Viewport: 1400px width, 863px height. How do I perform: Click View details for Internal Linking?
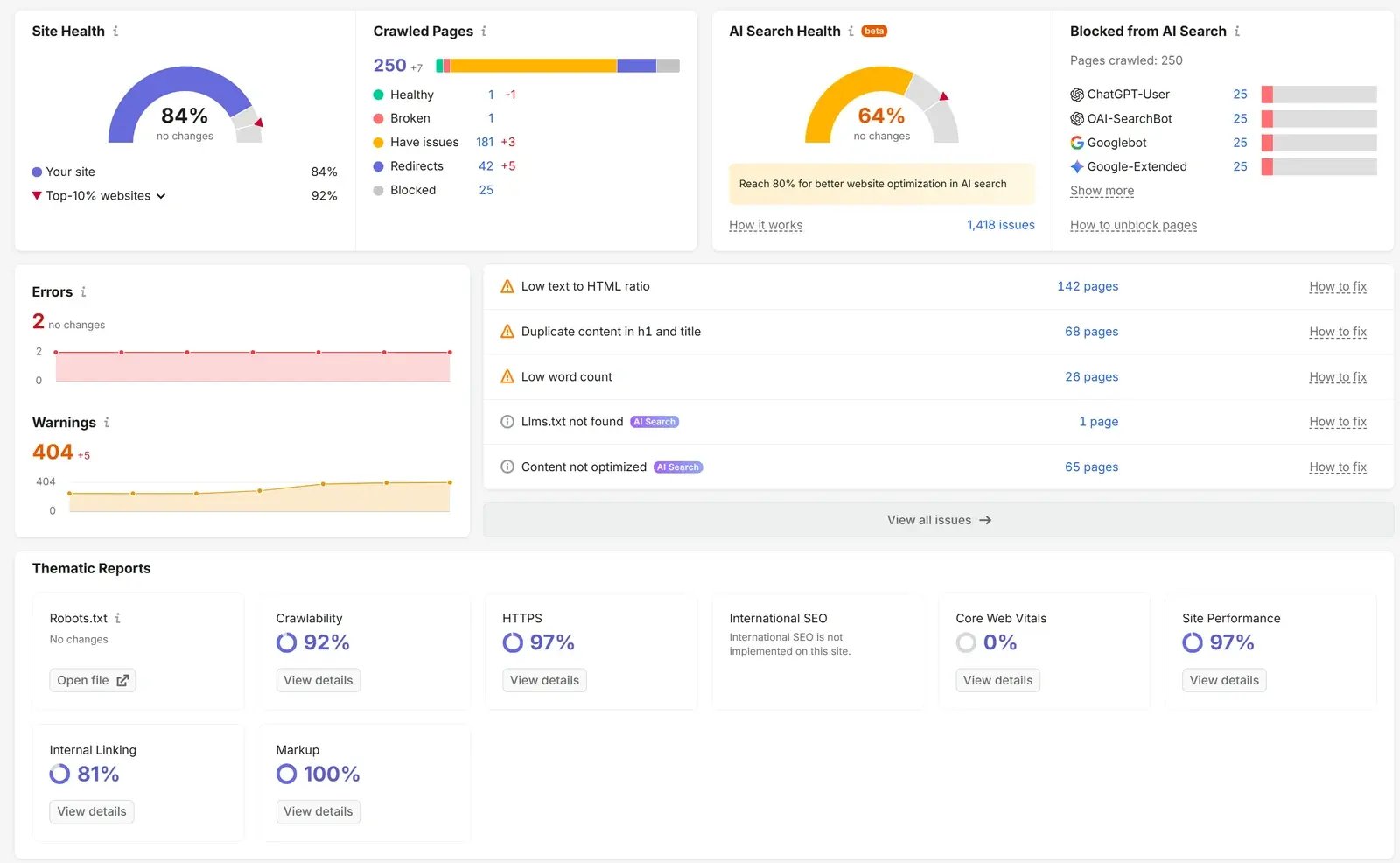92,811
